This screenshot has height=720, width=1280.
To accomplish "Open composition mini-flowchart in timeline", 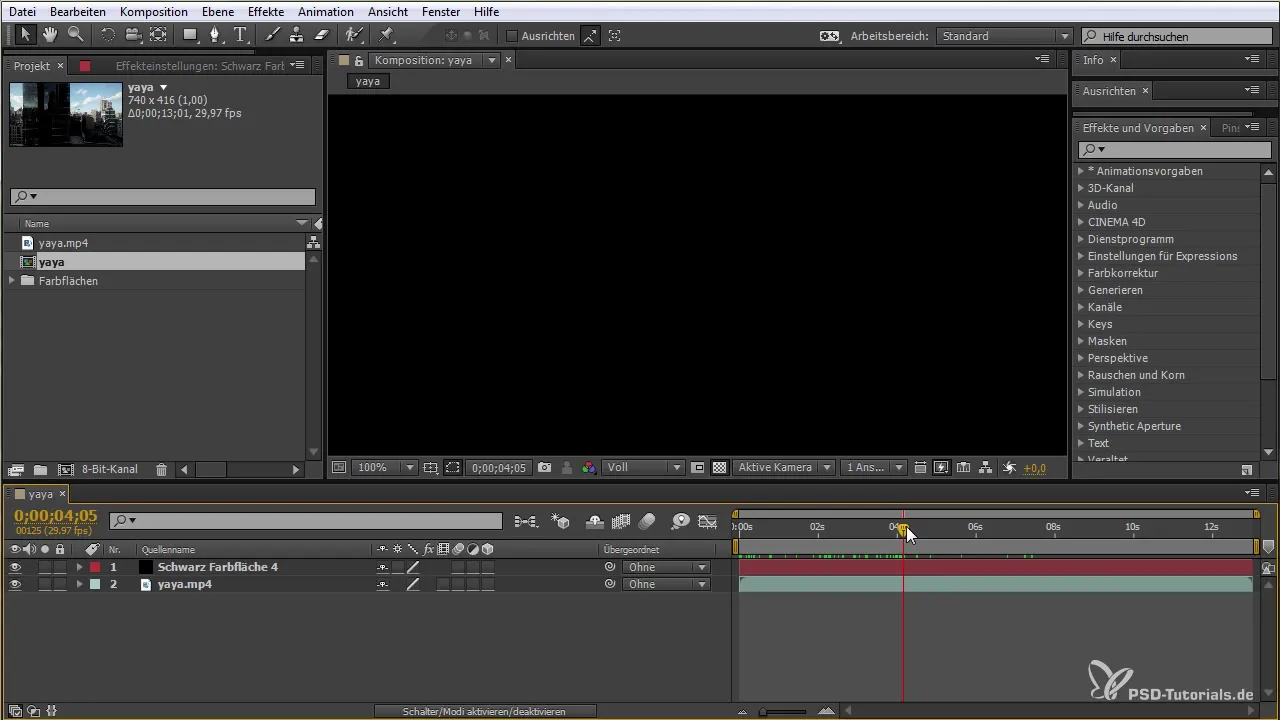I will coord(525,521).
